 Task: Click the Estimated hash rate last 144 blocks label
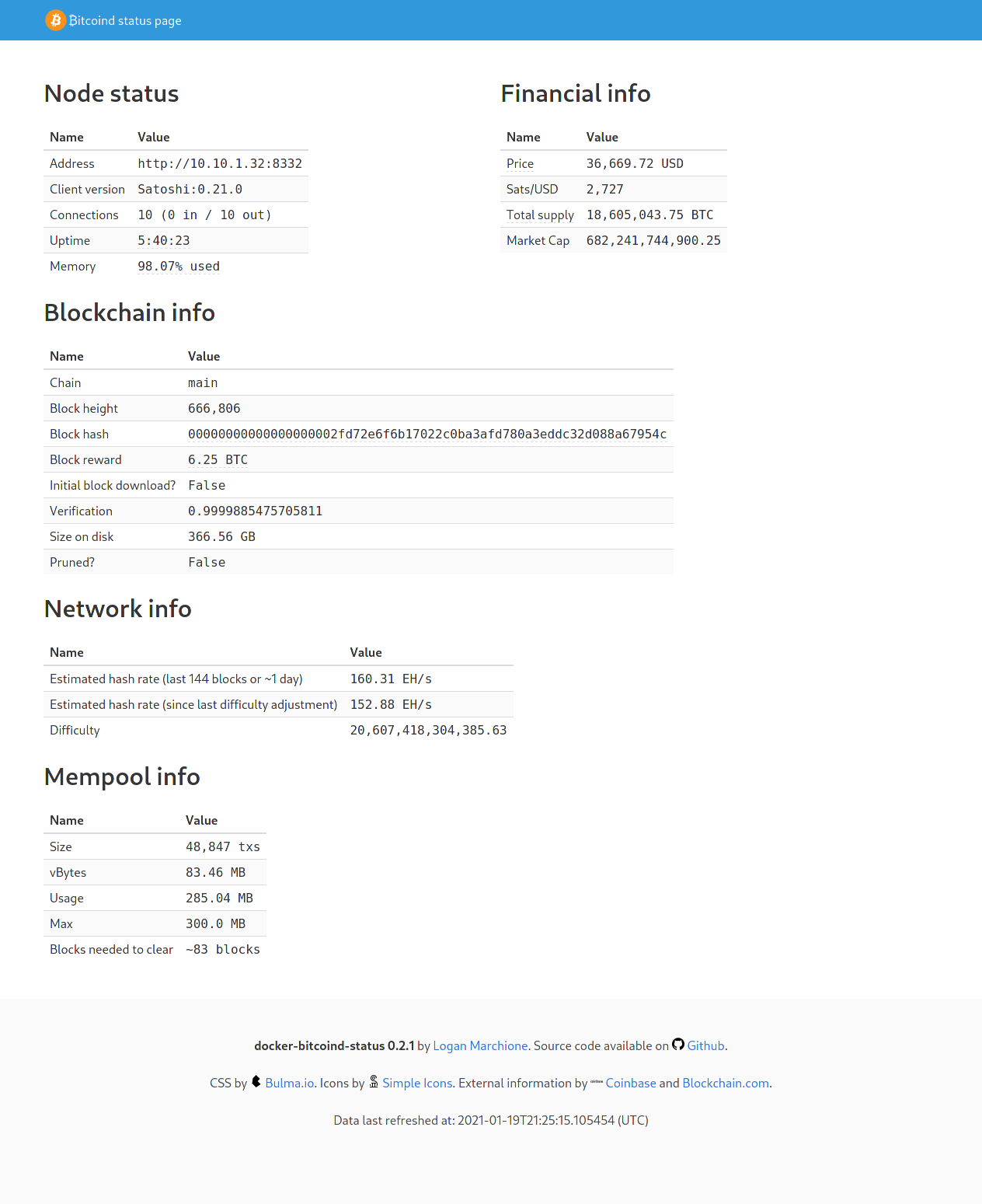176,679
